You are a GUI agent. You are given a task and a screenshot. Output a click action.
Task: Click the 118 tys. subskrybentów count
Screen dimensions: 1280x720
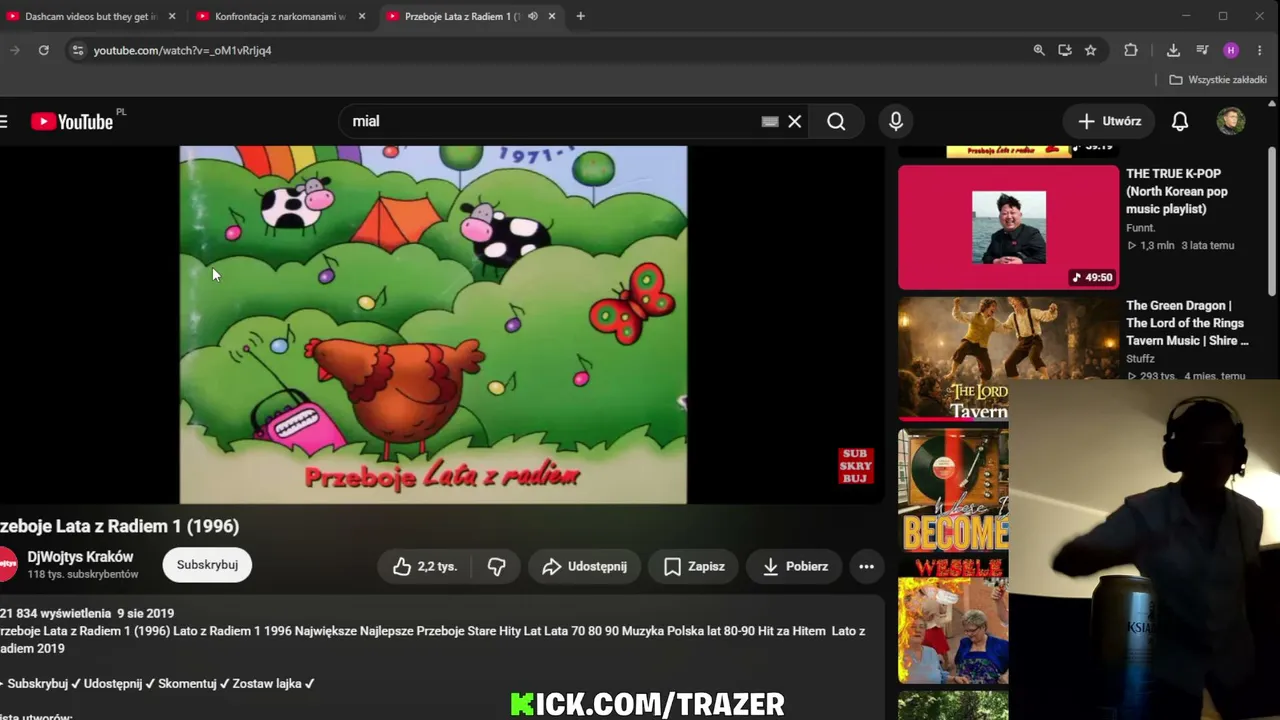tap(83, 575)
